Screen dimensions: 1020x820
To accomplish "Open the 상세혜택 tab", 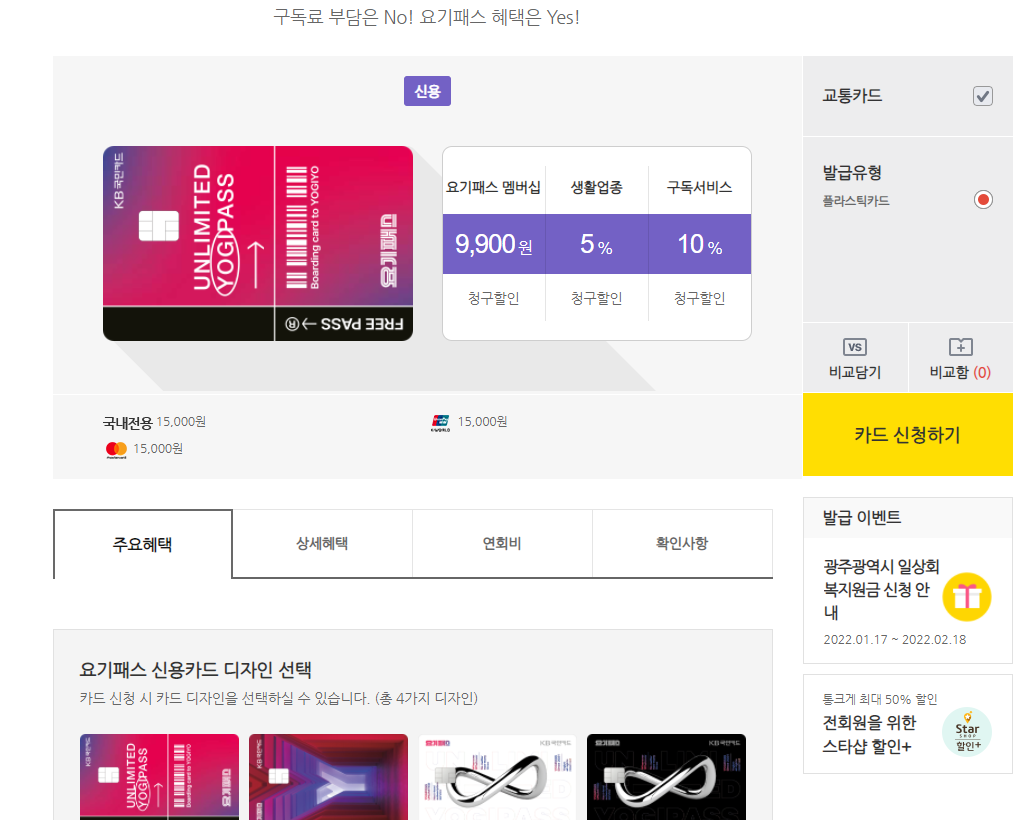I will 322,543.
